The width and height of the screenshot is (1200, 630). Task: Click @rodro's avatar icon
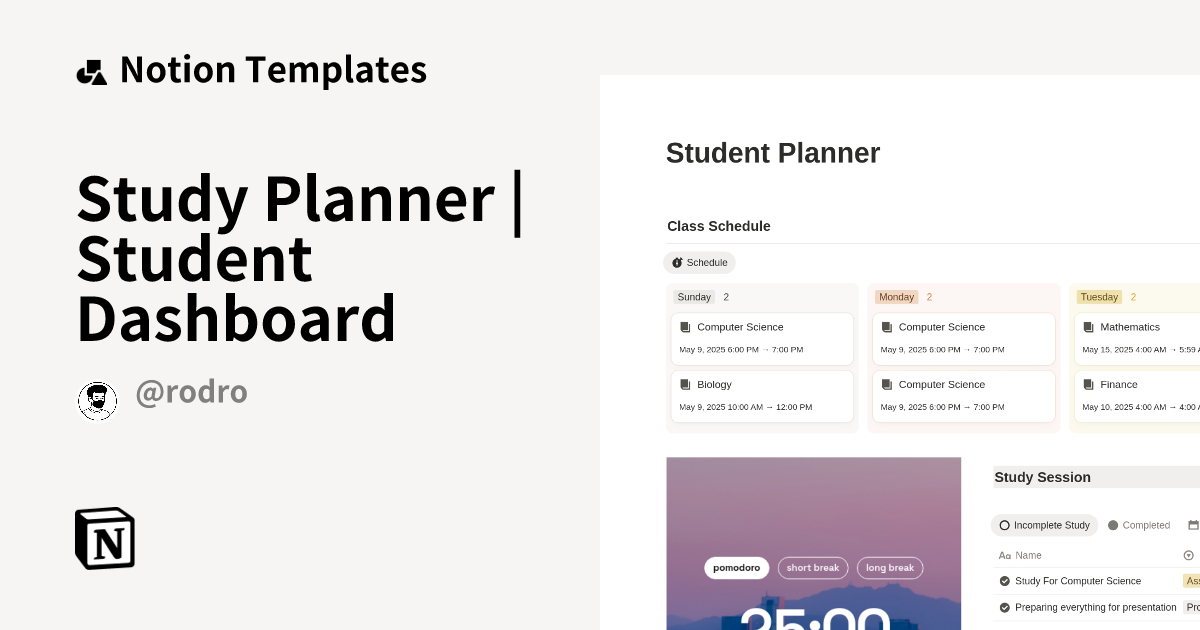[x=97, y=400]
